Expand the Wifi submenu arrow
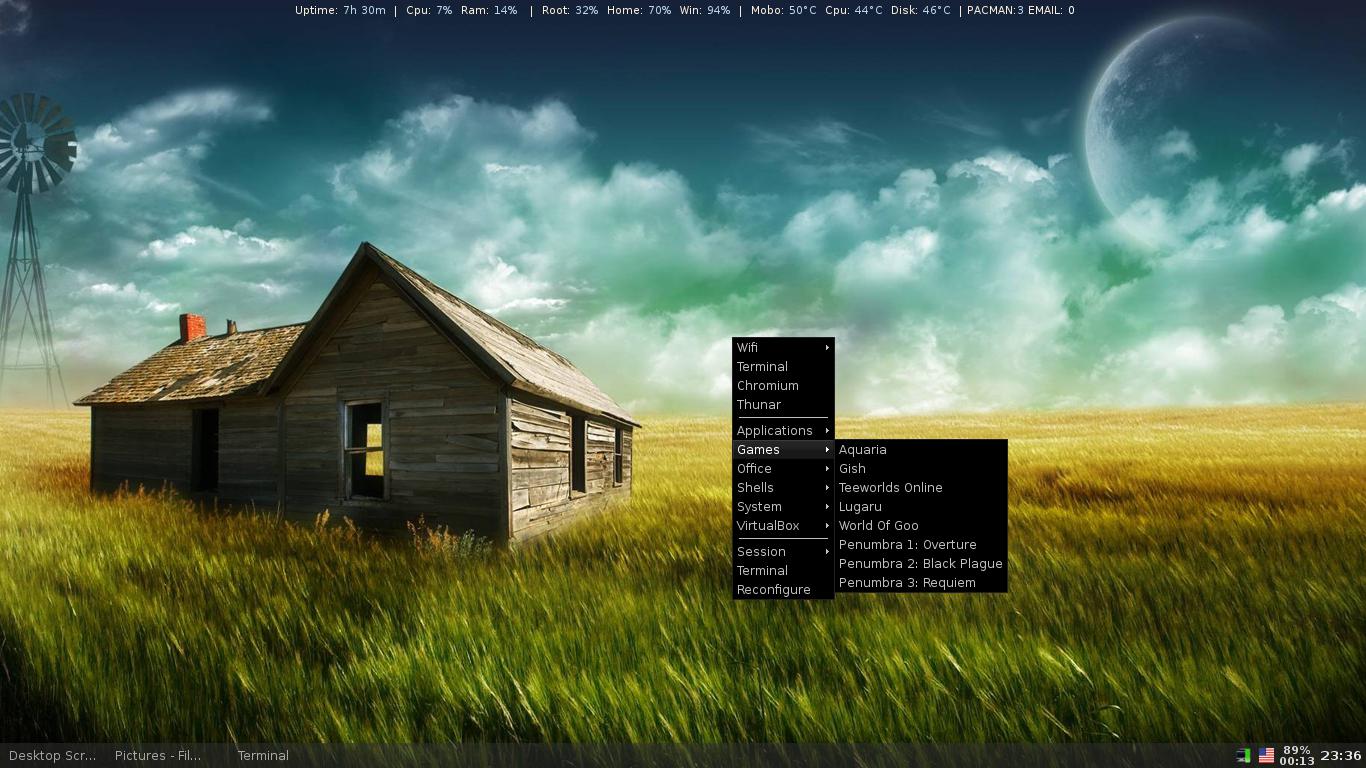This screenshot has width=1366, height=768. point(827,348)
